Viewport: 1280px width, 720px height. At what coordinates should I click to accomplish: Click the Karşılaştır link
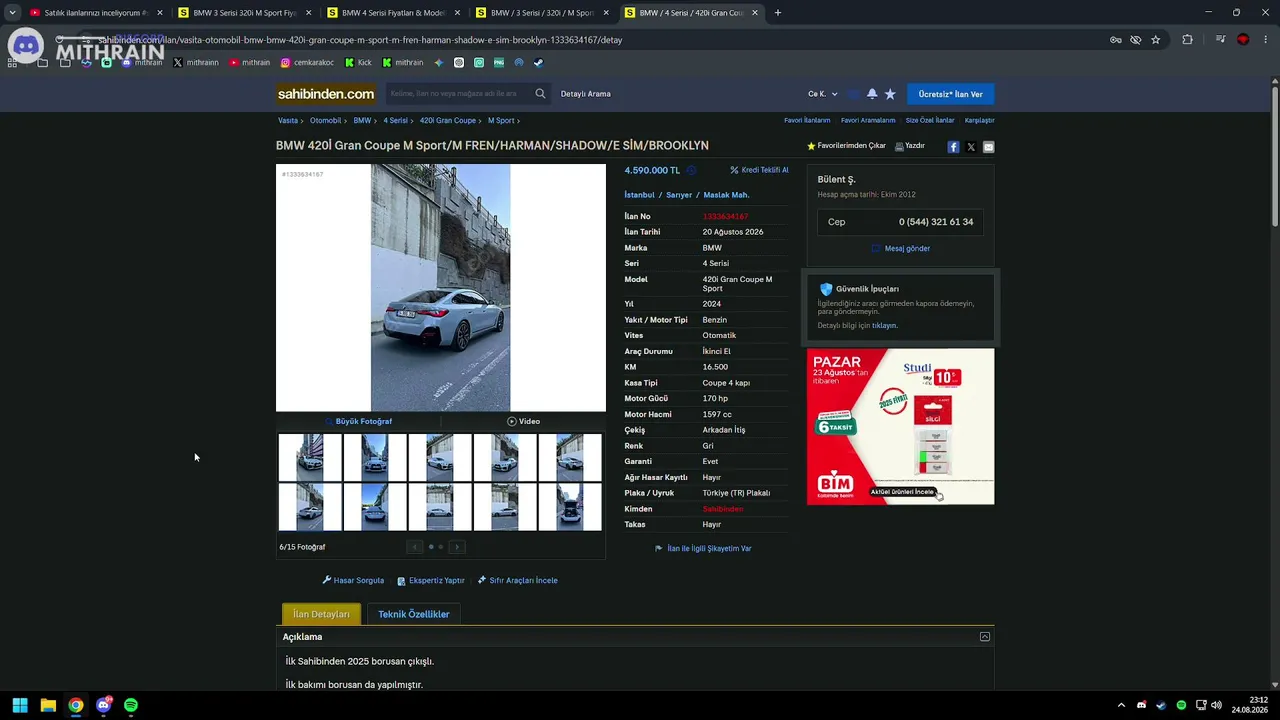point(979,120)
